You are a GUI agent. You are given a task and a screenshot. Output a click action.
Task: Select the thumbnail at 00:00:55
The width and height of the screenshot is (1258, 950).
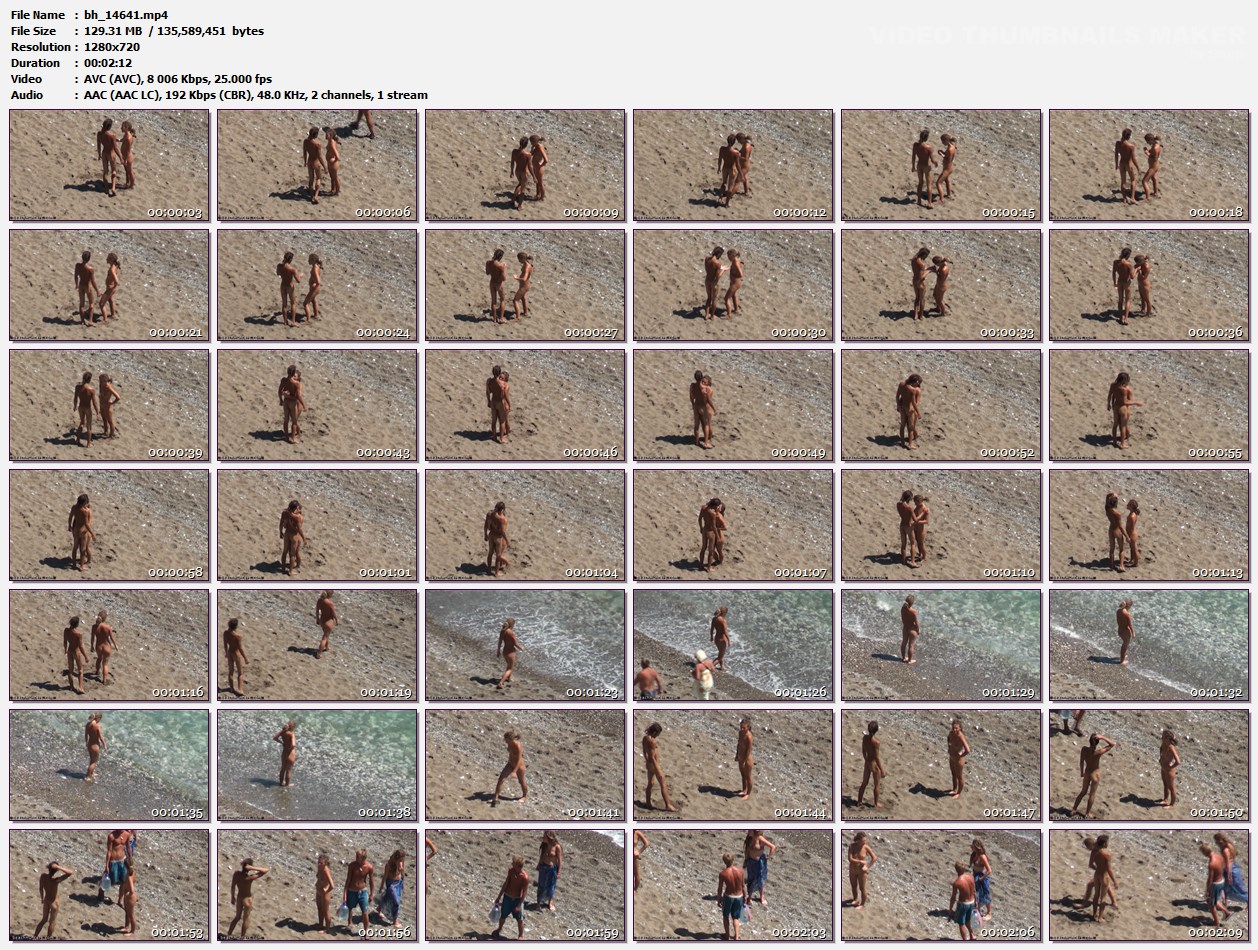click(x=1149, y=405)
